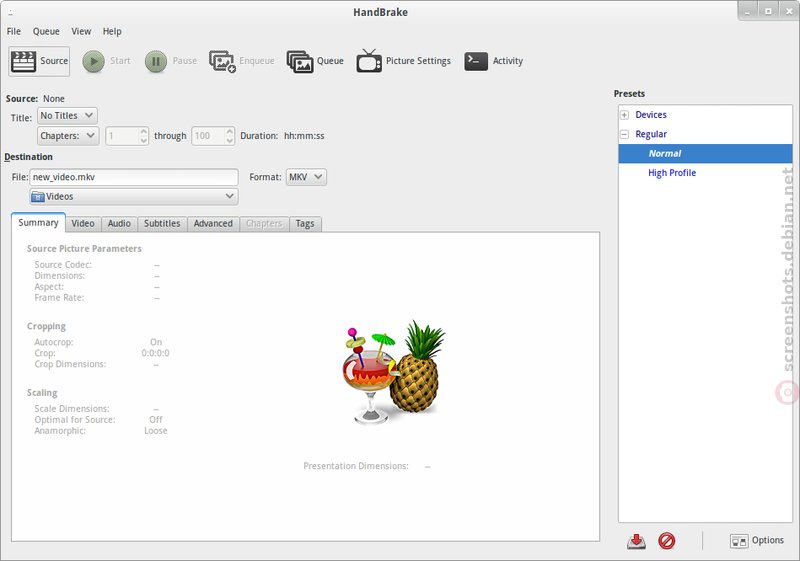Select the Normal preset
The width and height of the screenshot is (800, 561).
coord(705,154)
